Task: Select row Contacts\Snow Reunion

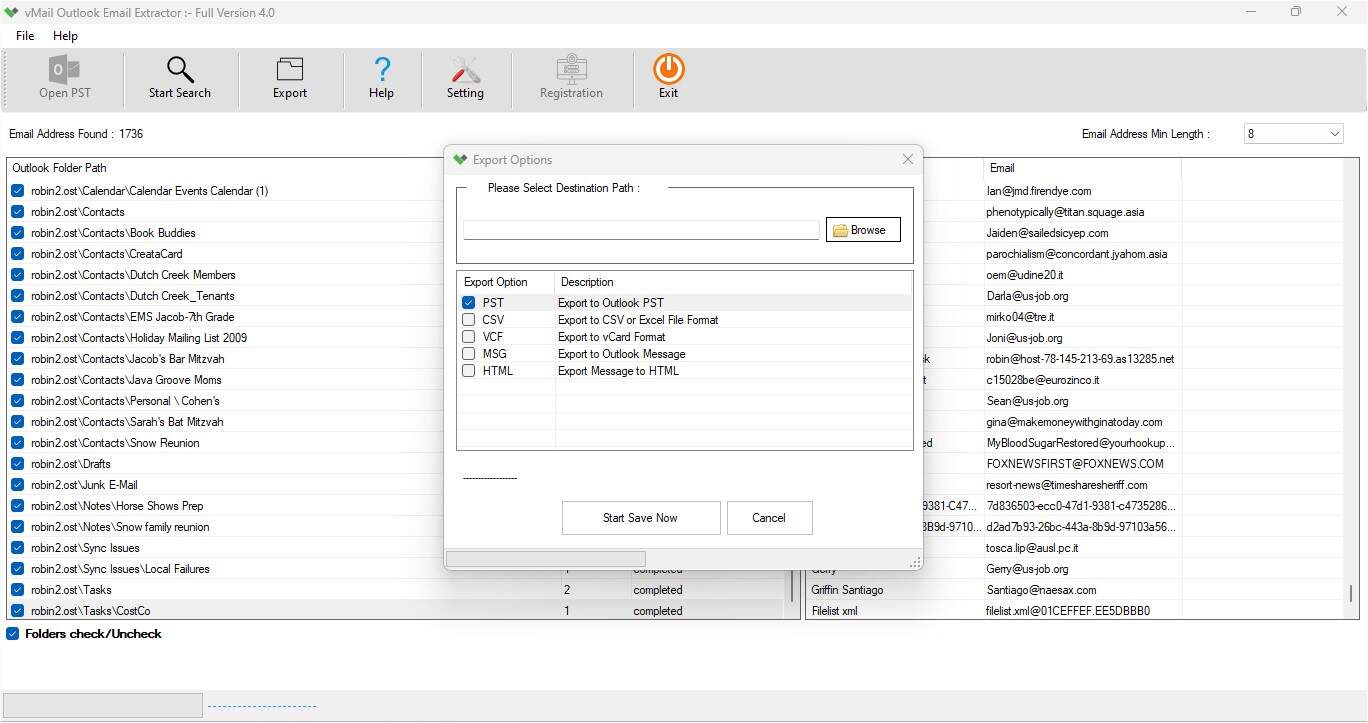Action: 115,443
